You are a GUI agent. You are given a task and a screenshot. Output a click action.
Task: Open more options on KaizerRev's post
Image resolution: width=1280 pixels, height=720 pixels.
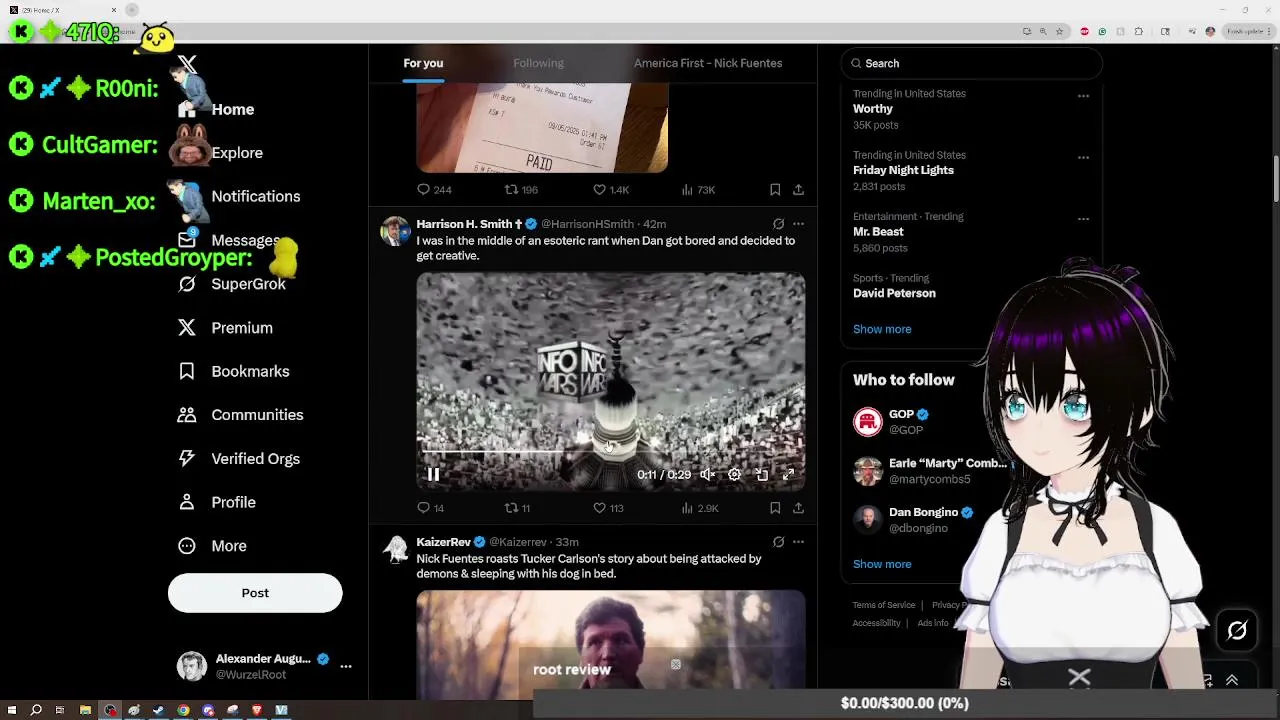pos(798,542)
